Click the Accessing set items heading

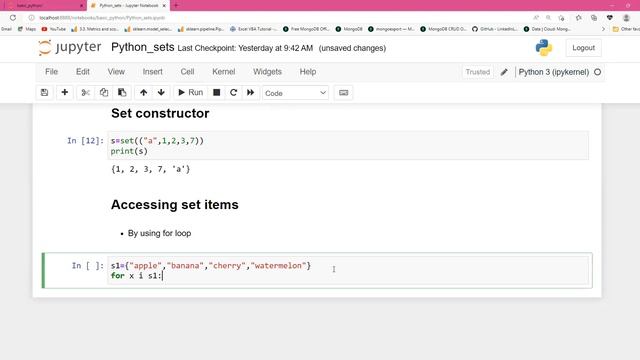coord(175,204)
